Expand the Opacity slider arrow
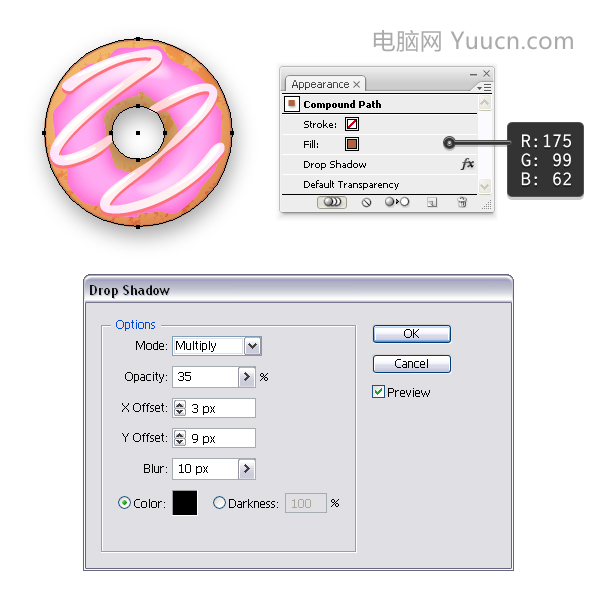This screenshot has width=600, height=600. pyautogui.click(x=247, y=377)
